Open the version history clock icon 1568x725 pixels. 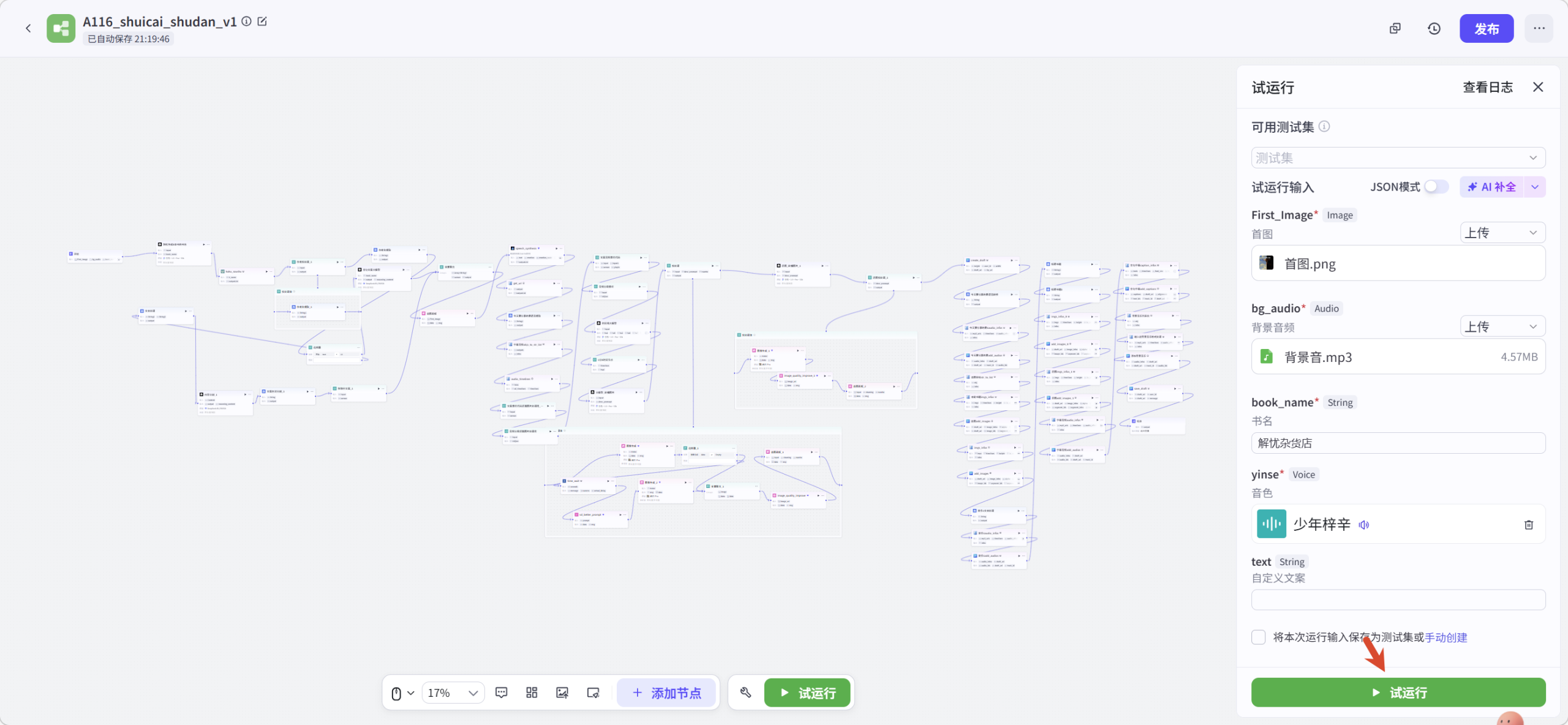[1434, 28]
